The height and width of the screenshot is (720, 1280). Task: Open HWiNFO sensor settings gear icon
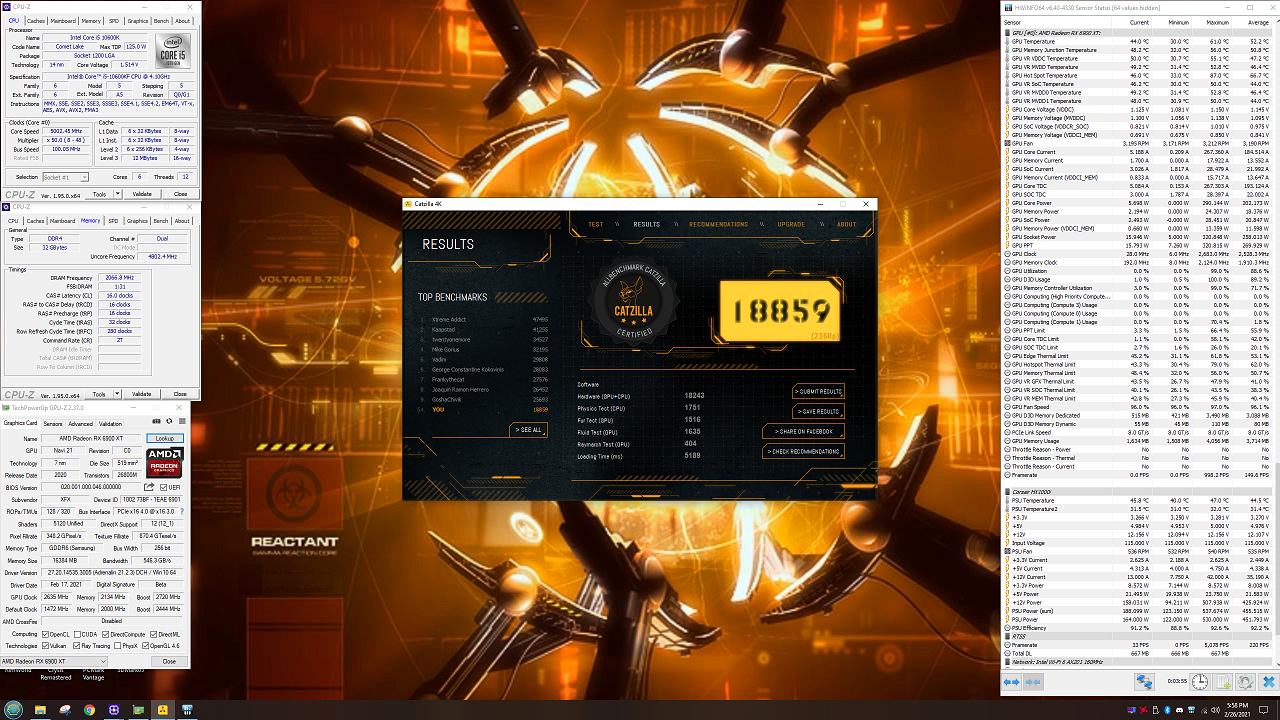coord(1245,682)
